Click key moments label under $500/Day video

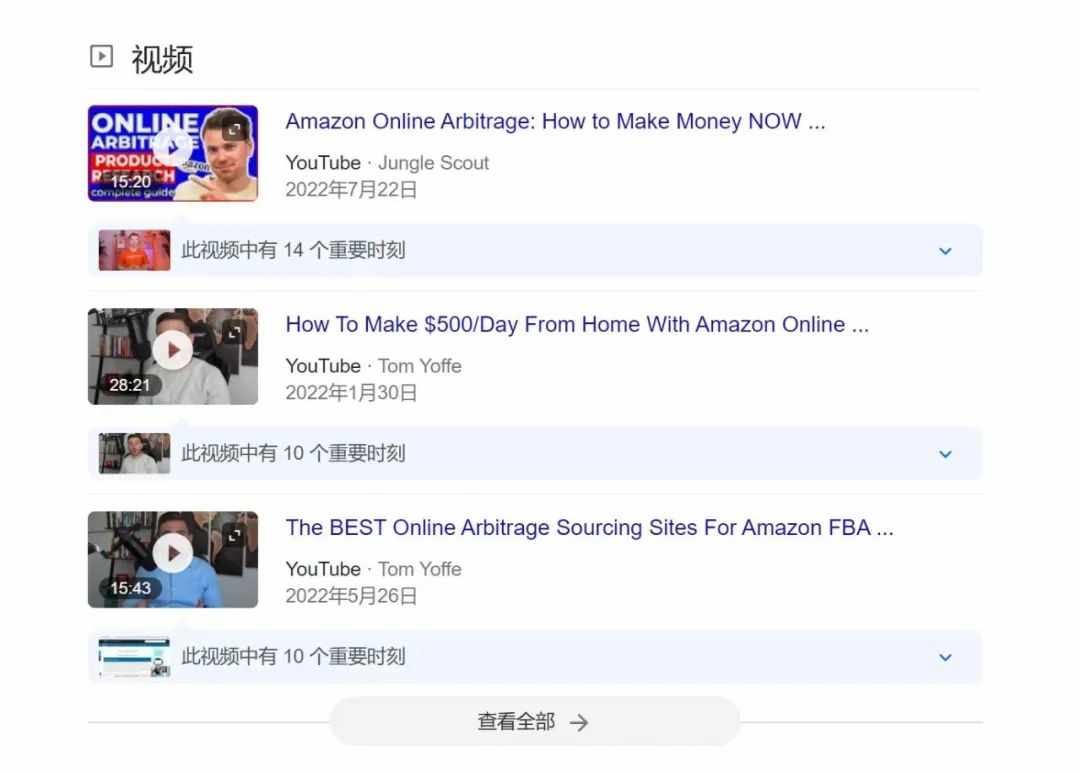pyautogui.click(x=293, y=453)
